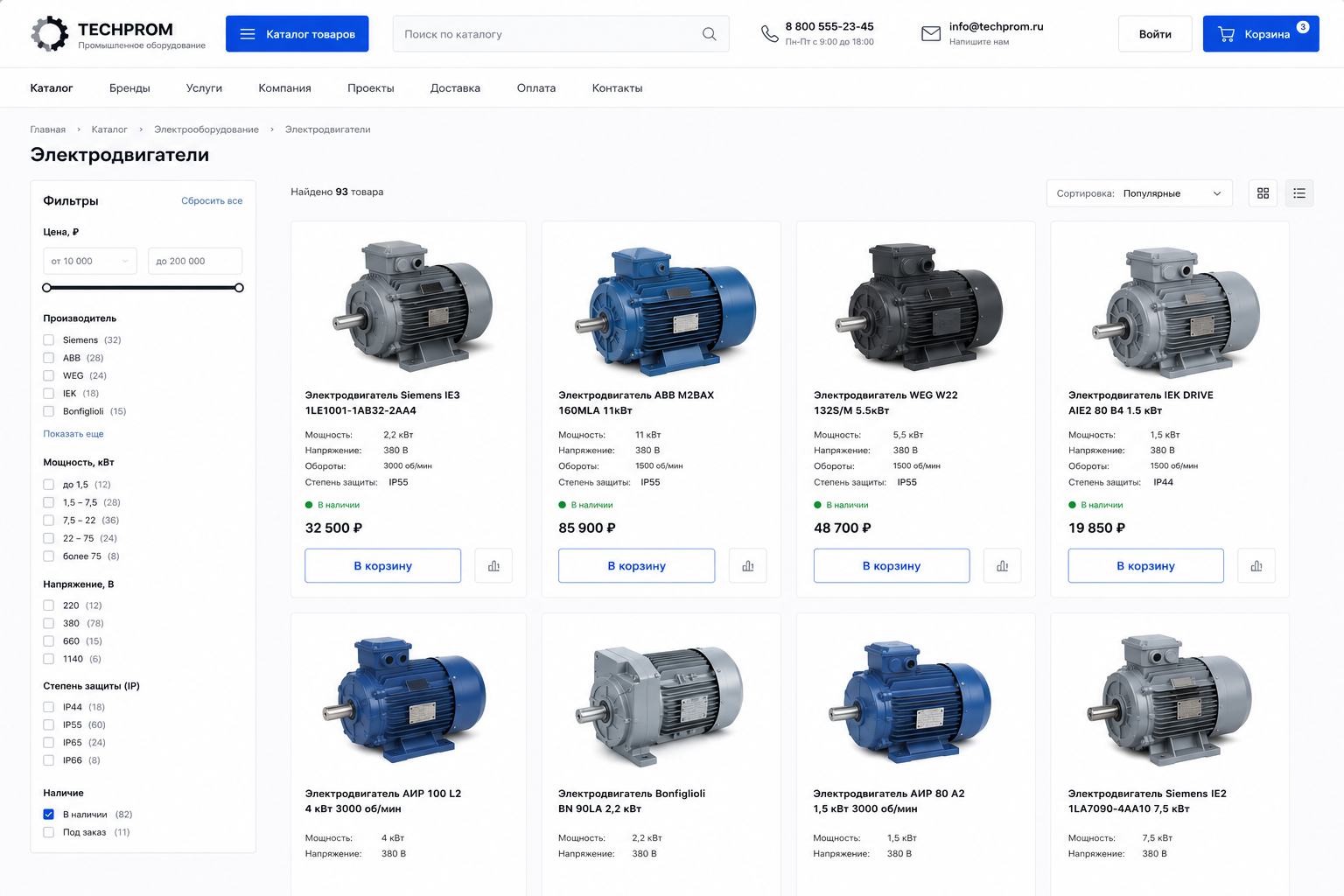Check the IP65 protection filter
Image resolution: width=1344 pixels, height=896 pixels.
[49, 743]
